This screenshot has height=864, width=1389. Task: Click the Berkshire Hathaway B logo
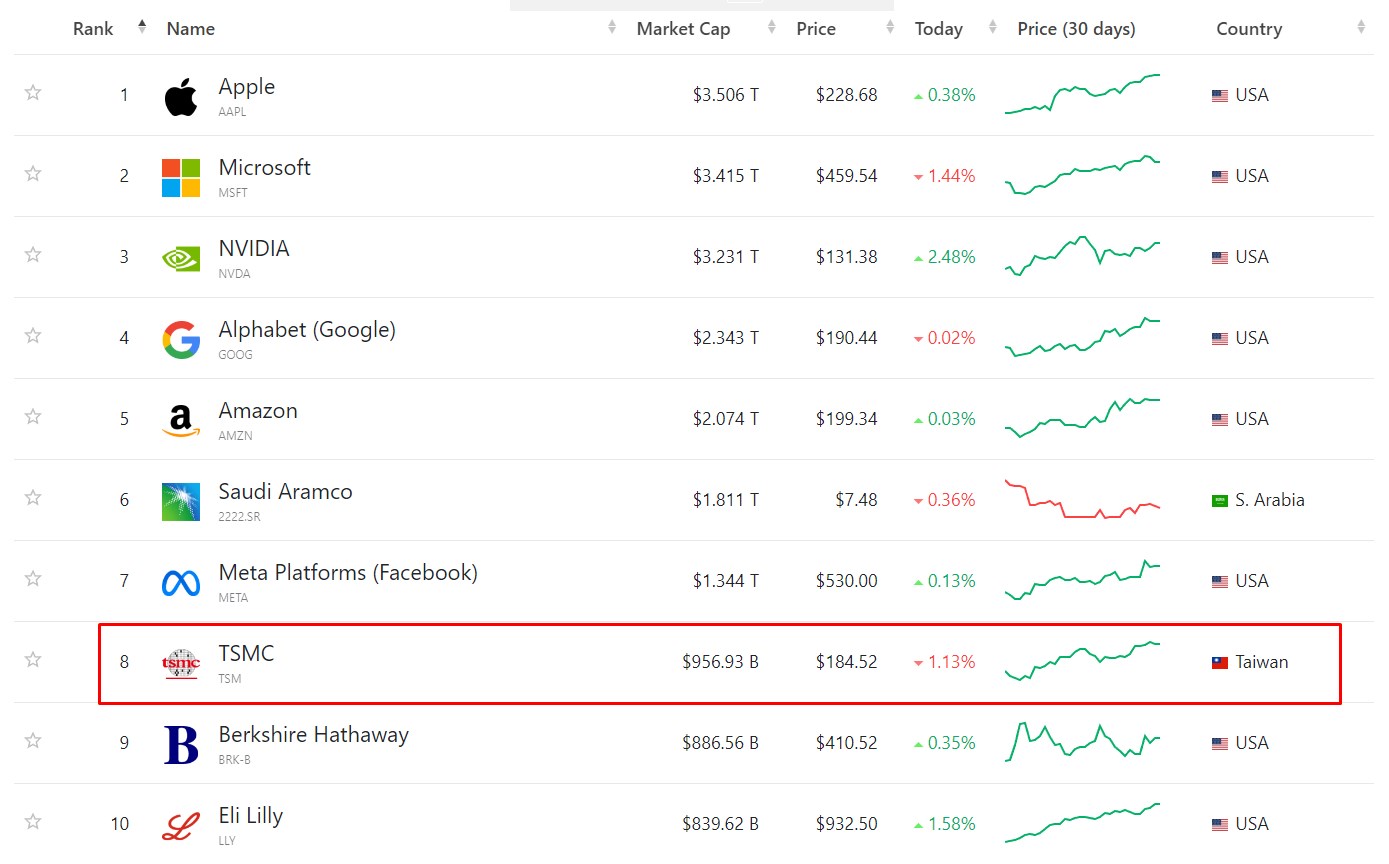(x=181, y=744)
